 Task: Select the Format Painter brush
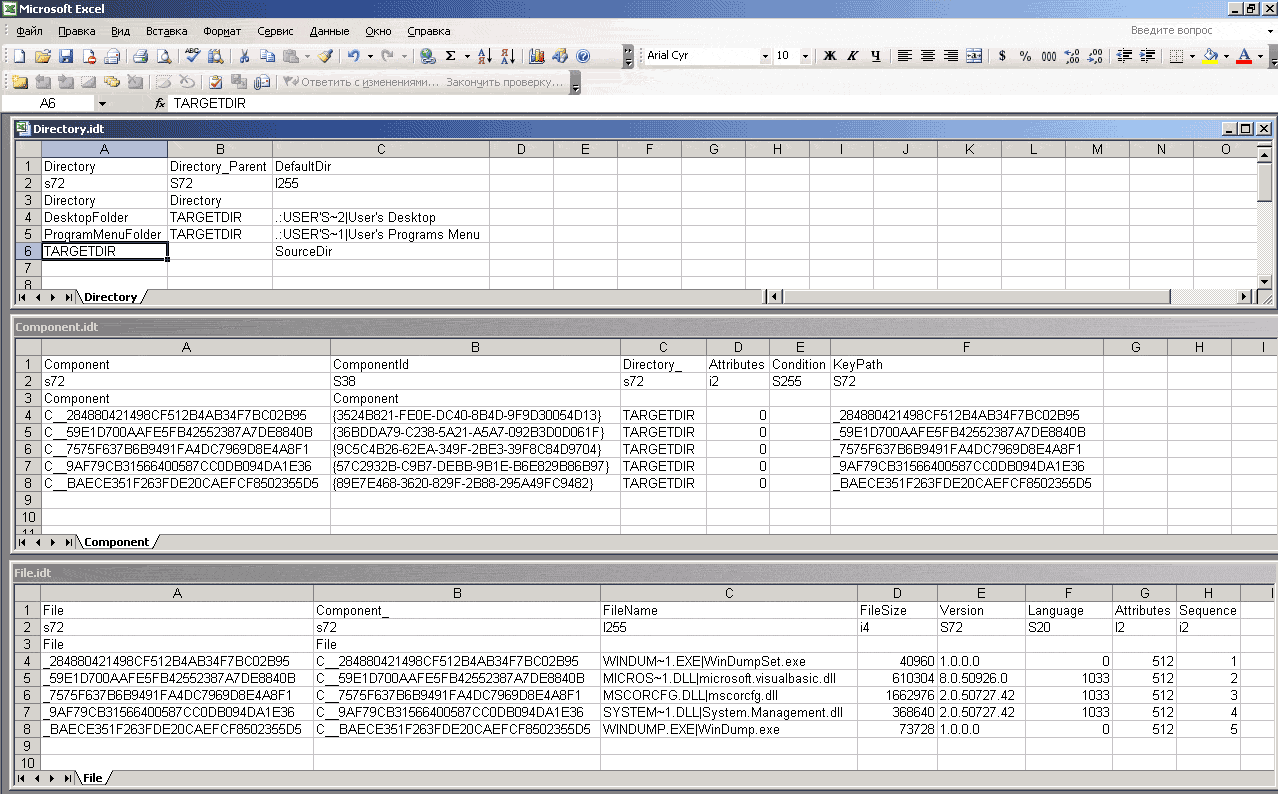(x=324, y=57)
